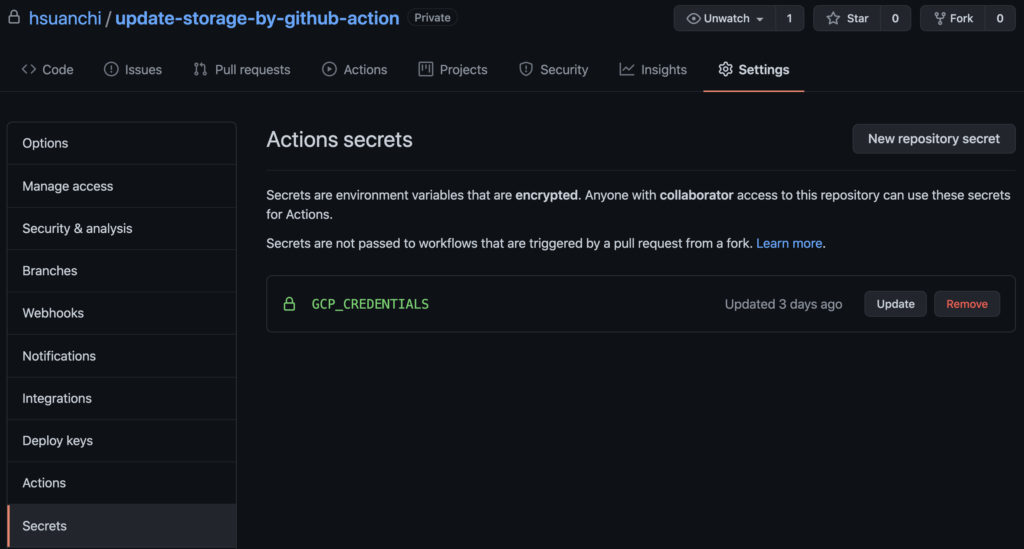The image size is (1024, 549).
Task: Click New repository secret button
Action: (933, 139)
